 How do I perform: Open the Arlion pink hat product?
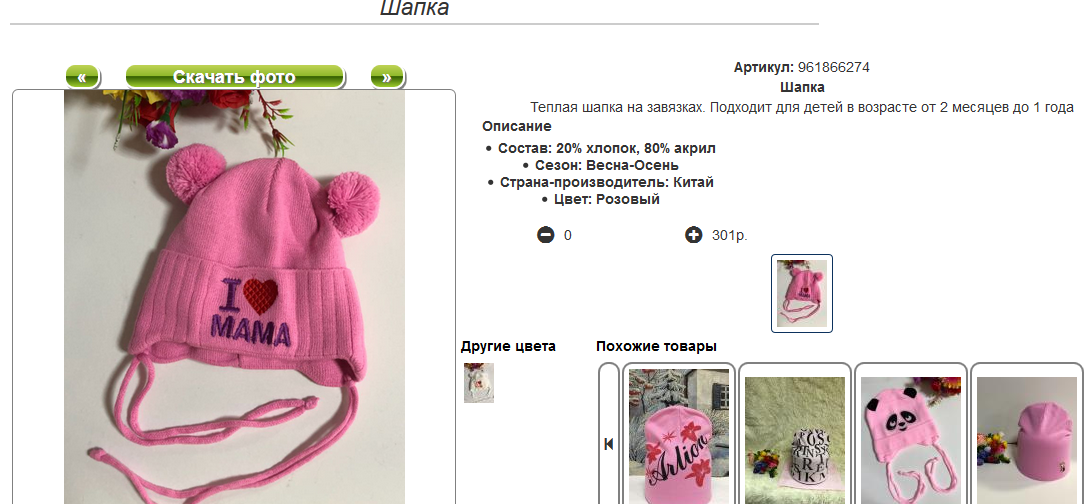[678, 436]
